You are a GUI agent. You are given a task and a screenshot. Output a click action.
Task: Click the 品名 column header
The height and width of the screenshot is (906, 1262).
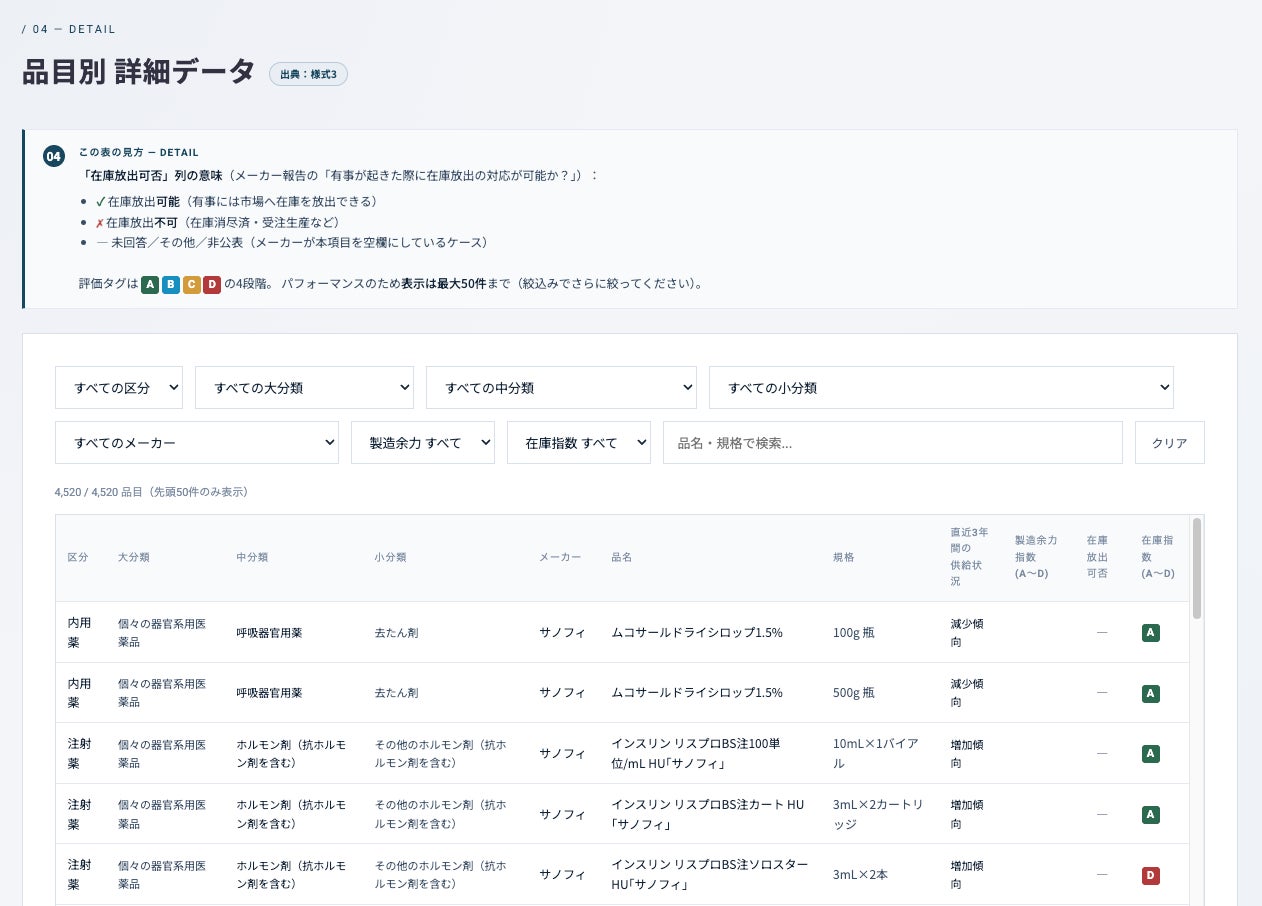point(622,557)
